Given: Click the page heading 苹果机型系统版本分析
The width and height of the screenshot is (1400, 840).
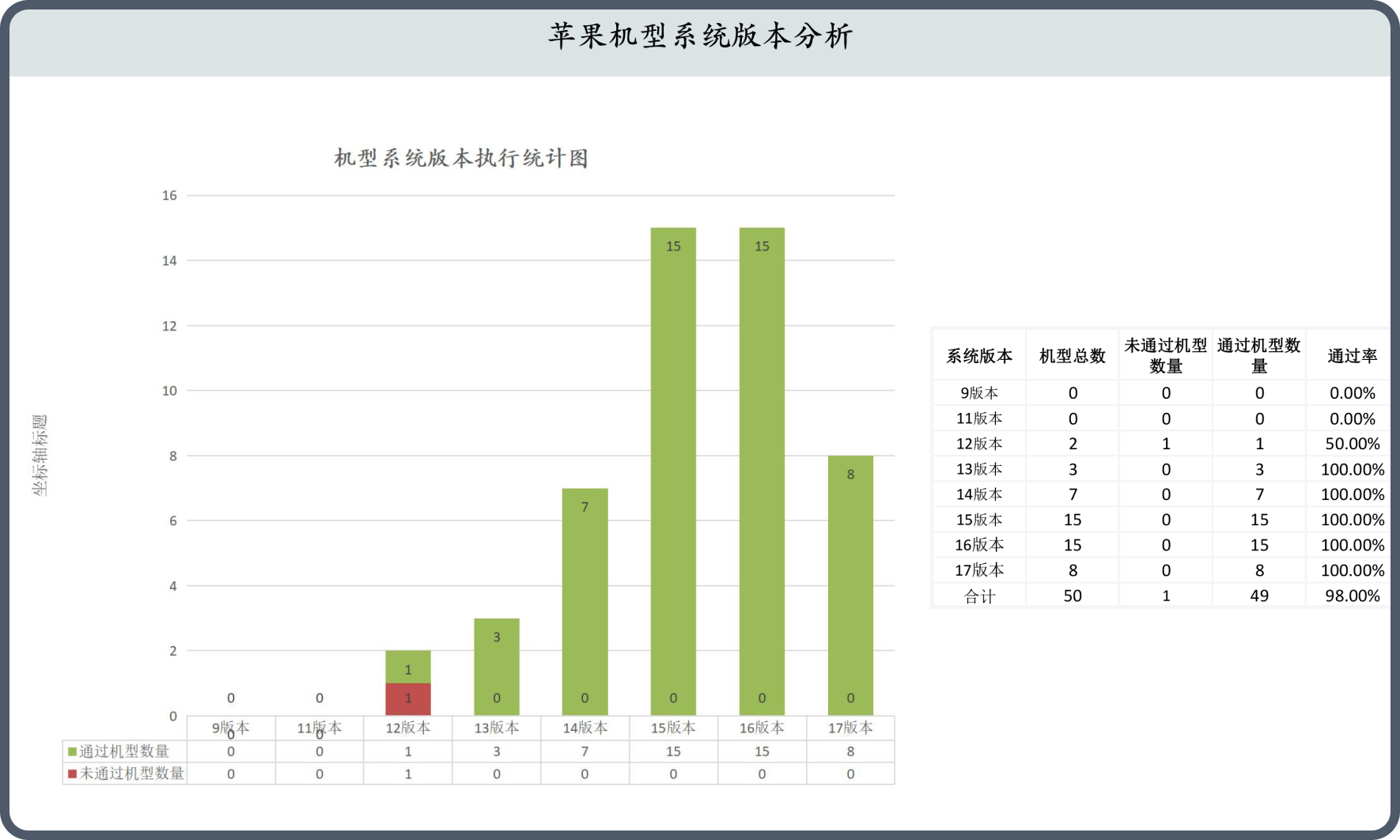Looking at the screenshot, I should coord(700,36).
